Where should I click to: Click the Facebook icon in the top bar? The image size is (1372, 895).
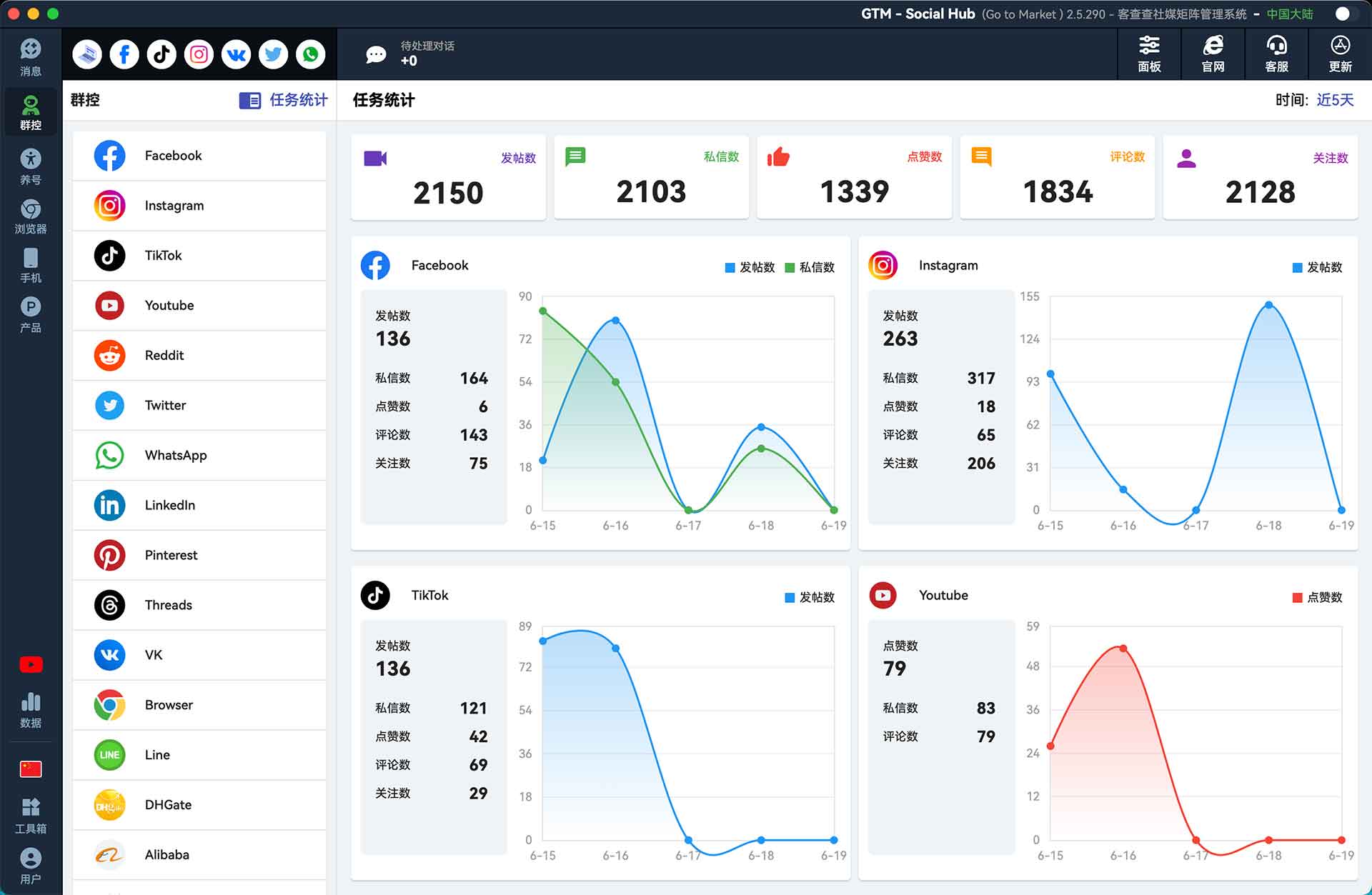pos(124,54)
